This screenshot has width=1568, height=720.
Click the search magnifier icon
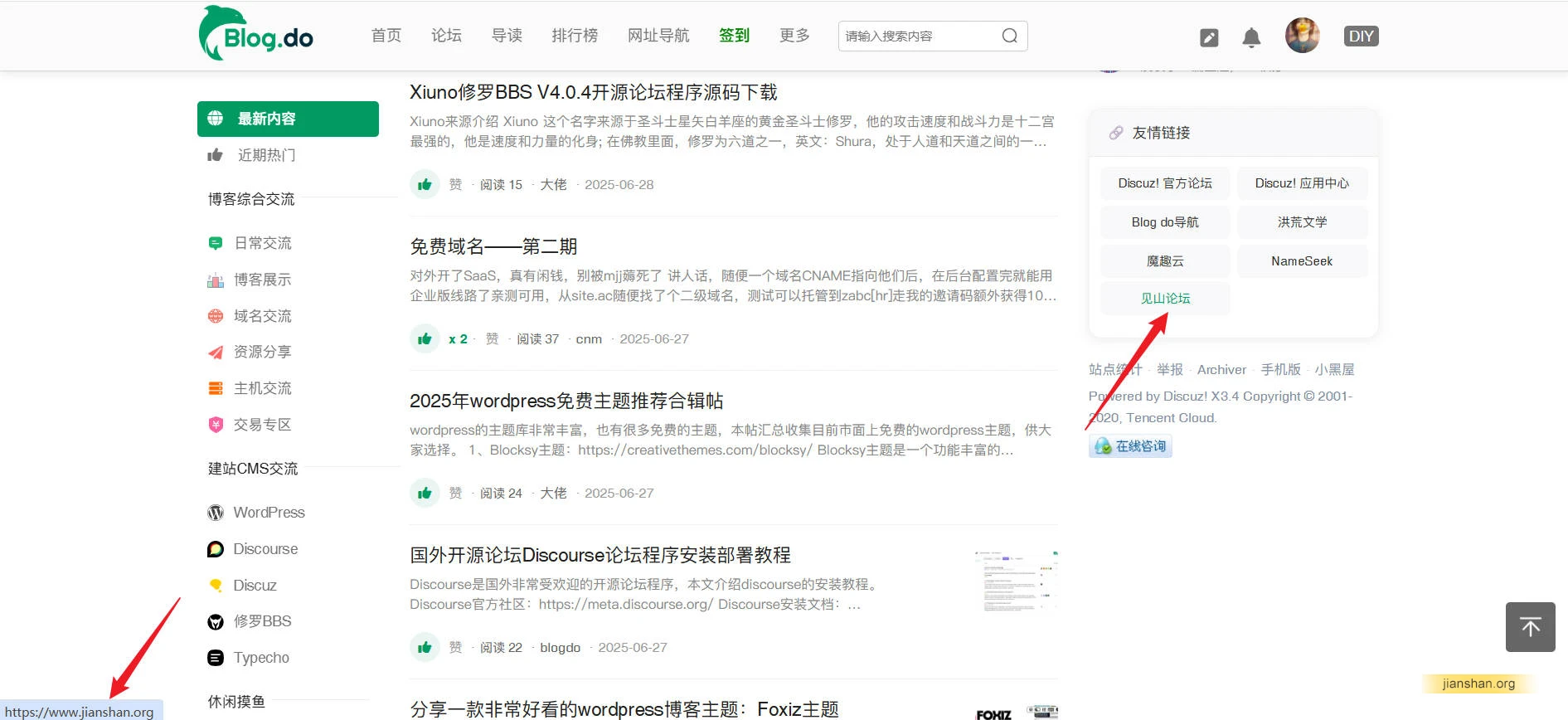coord(1009,36)
